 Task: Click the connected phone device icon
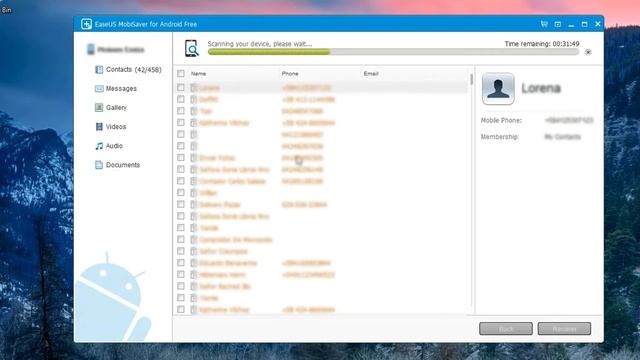[91, 49]
